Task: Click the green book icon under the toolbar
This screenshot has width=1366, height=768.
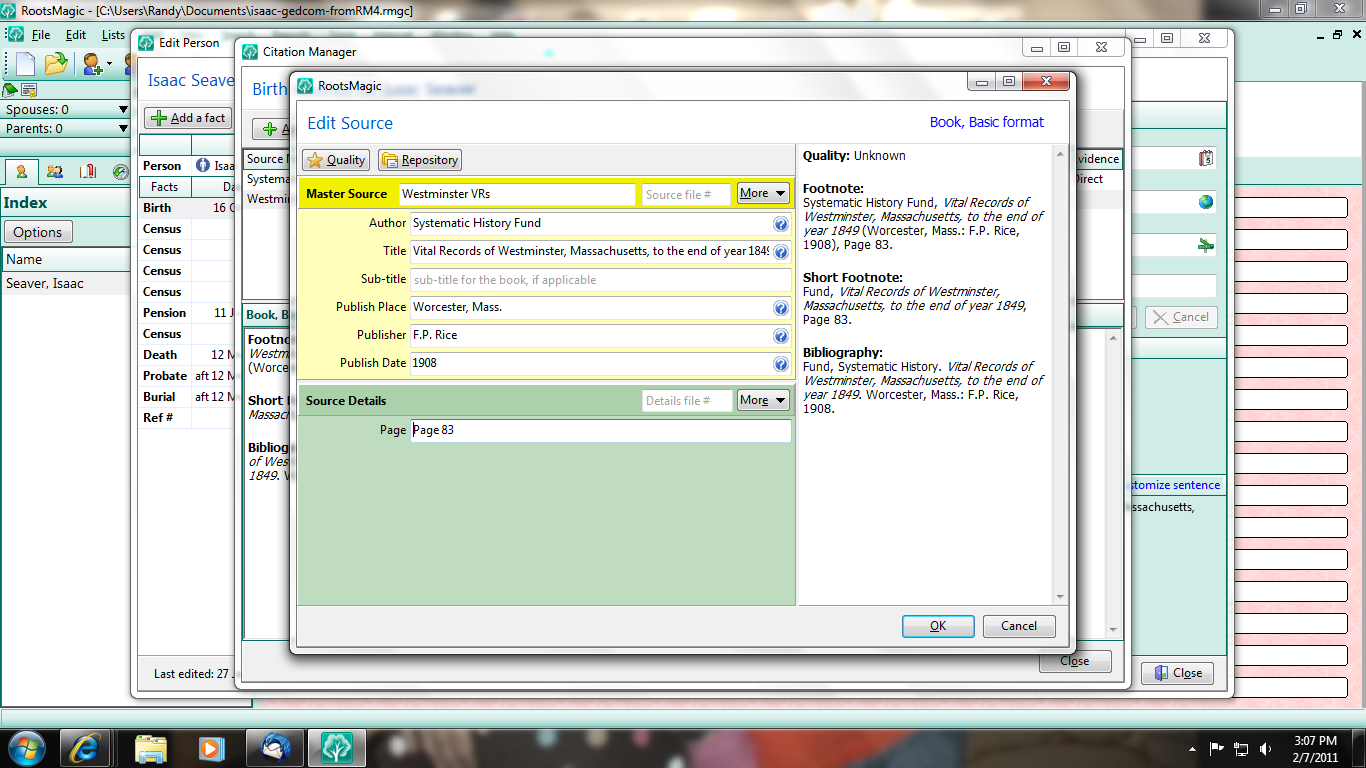Action: [x=10, y=90]
